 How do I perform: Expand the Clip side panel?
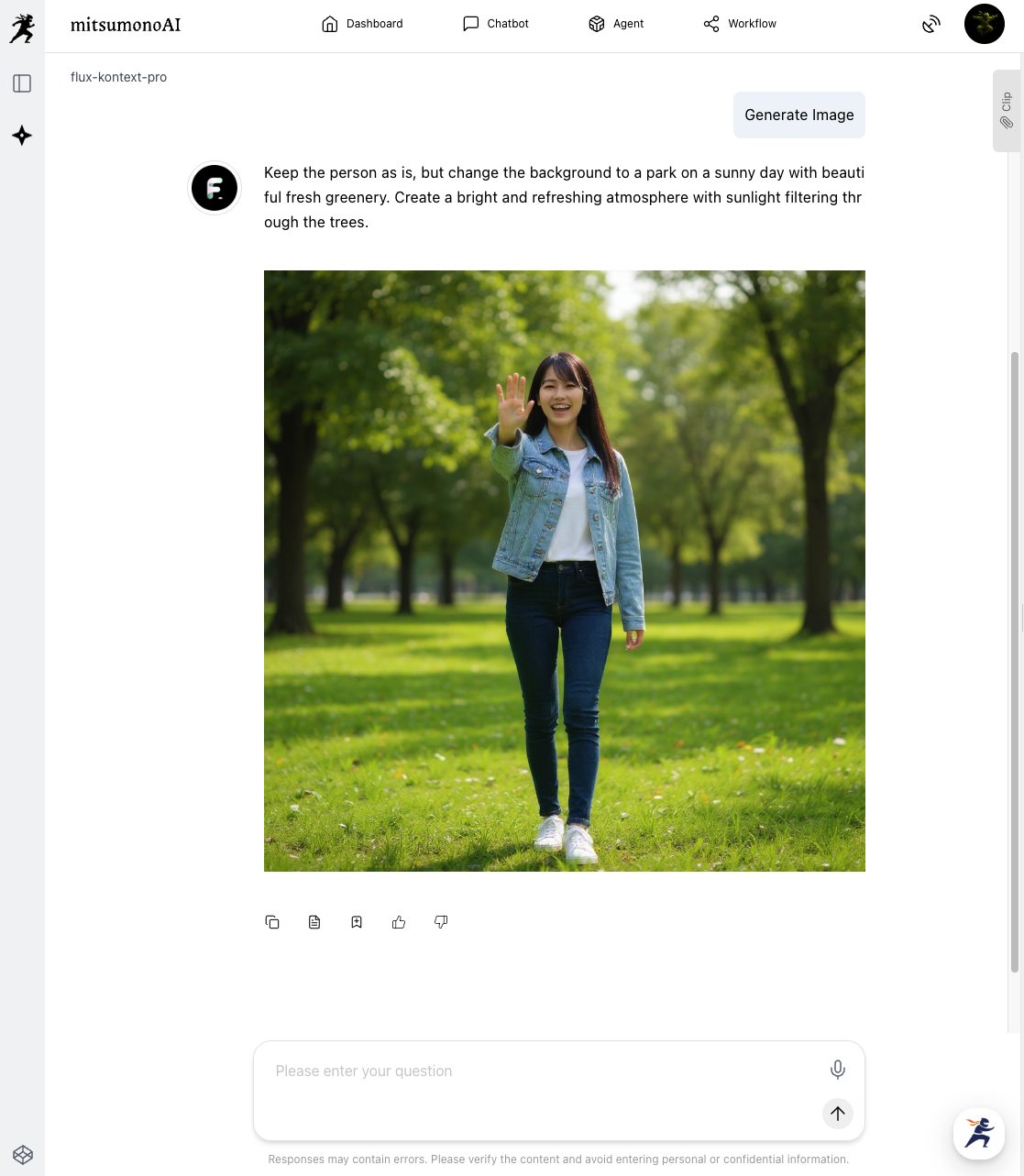pyautogui.click(x=1006, y=110)
